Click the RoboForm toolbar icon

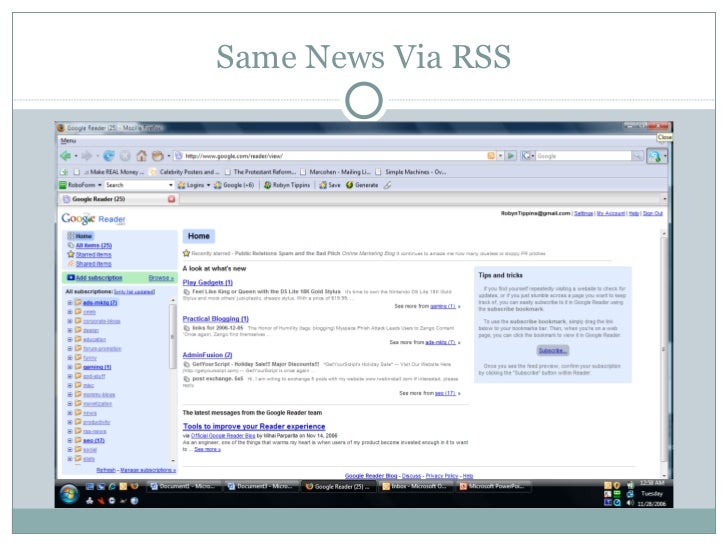(63, 185)
